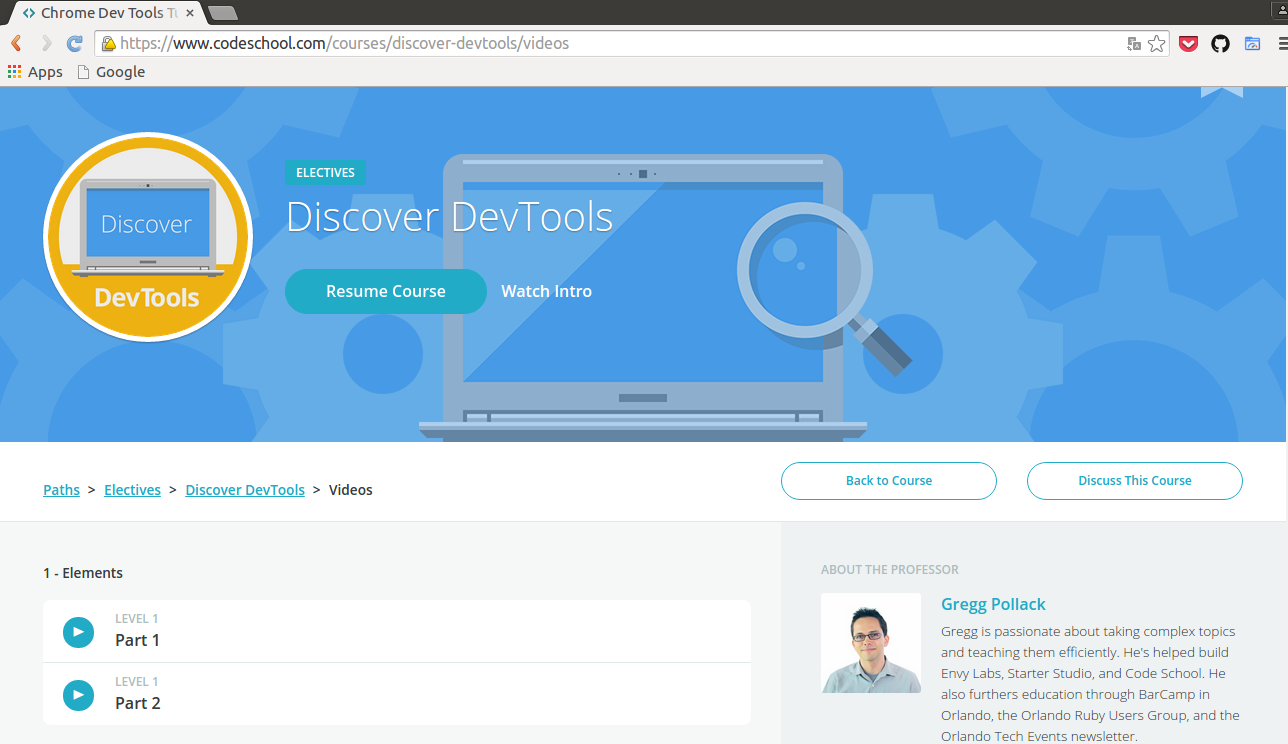
Task: Click the Discover DevTools course badge logo
Action: [x=148, y=237]
